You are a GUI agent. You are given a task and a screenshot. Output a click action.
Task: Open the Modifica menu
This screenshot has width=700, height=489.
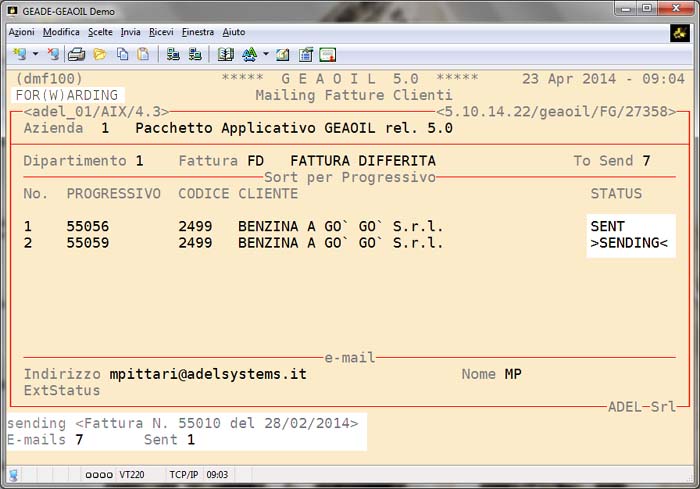coord(61,32)
